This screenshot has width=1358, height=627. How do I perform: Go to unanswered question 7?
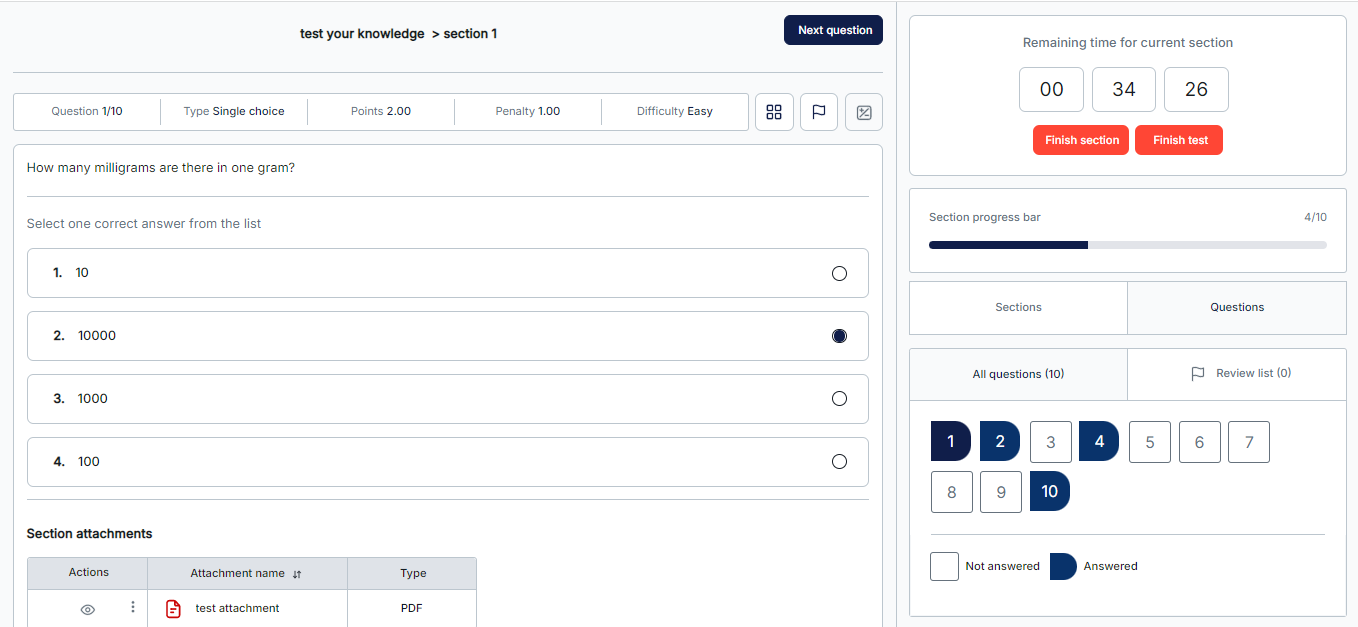tap(1248, 442)
